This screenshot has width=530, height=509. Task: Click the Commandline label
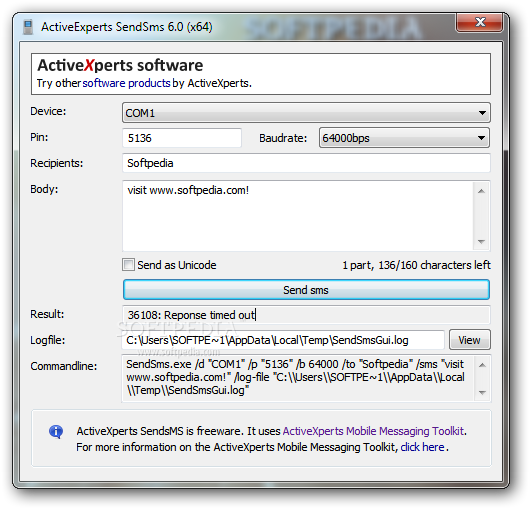[x=64, y=366]
